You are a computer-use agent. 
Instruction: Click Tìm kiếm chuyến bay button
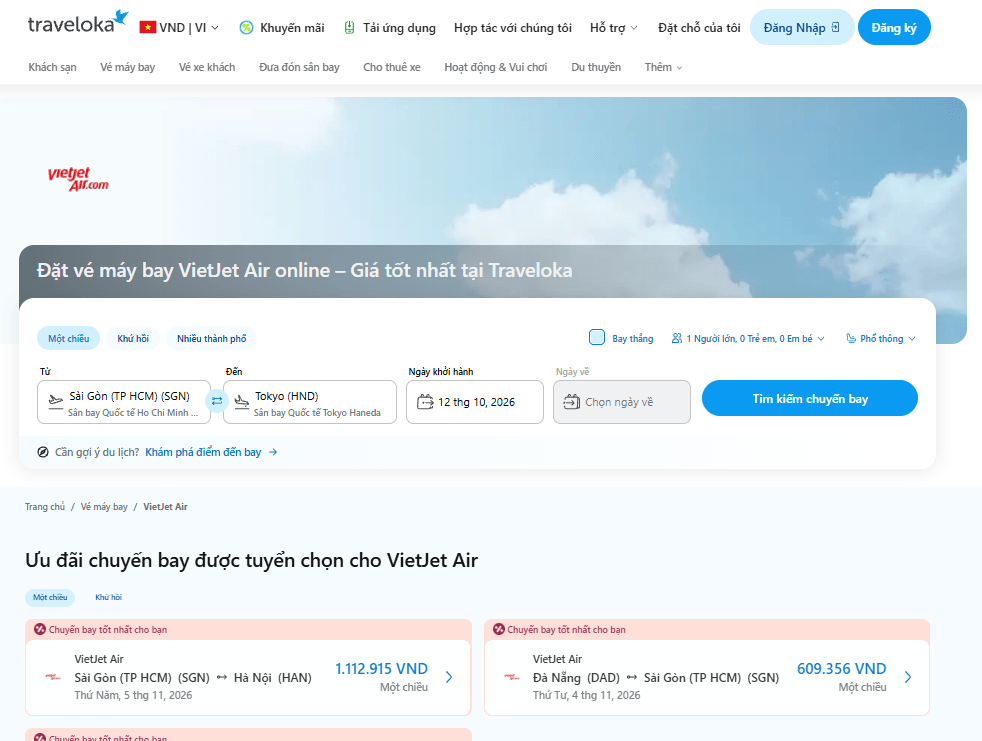810,398
